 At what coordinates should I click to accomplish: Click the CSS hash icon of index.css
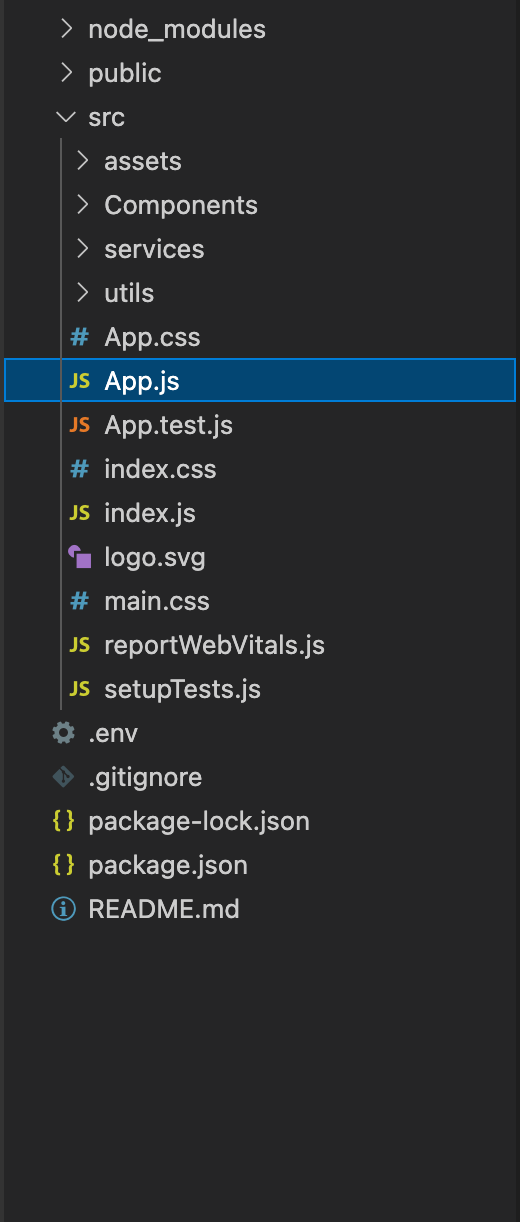point(79,469)
